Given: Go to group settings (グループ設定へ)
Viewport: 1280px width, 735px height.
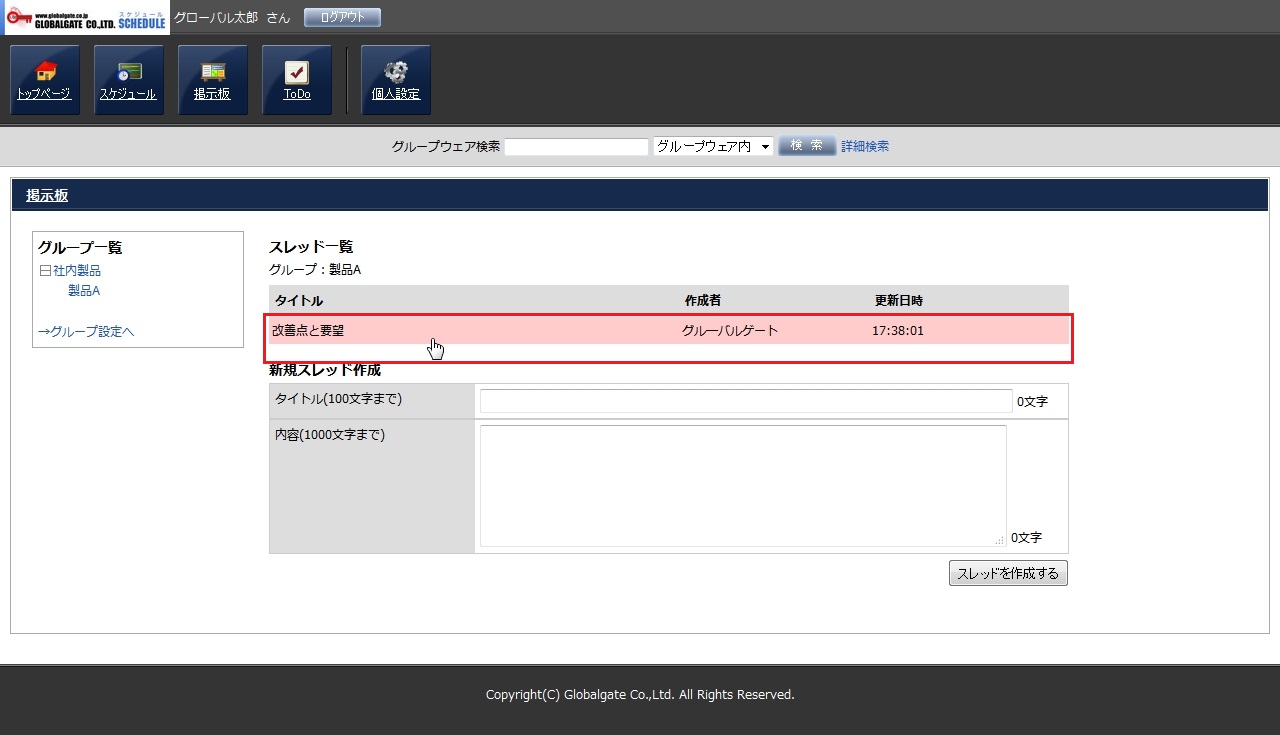Looking at the screenshot, I should (86, 332).
